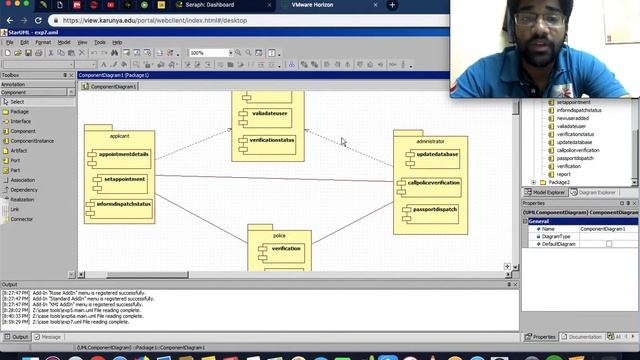The image size is (640, 360).
Task: Reload the browser page
Action: [x=38, y=20]
